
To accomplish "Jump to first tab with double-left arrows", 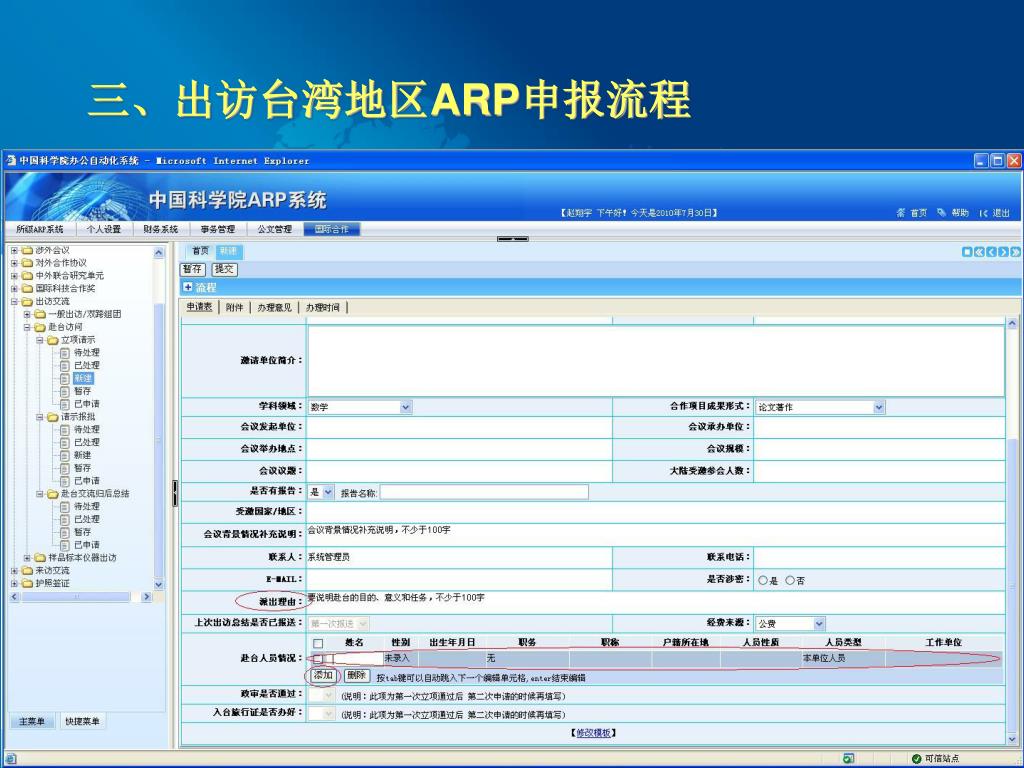I will [x=979, y=252].
